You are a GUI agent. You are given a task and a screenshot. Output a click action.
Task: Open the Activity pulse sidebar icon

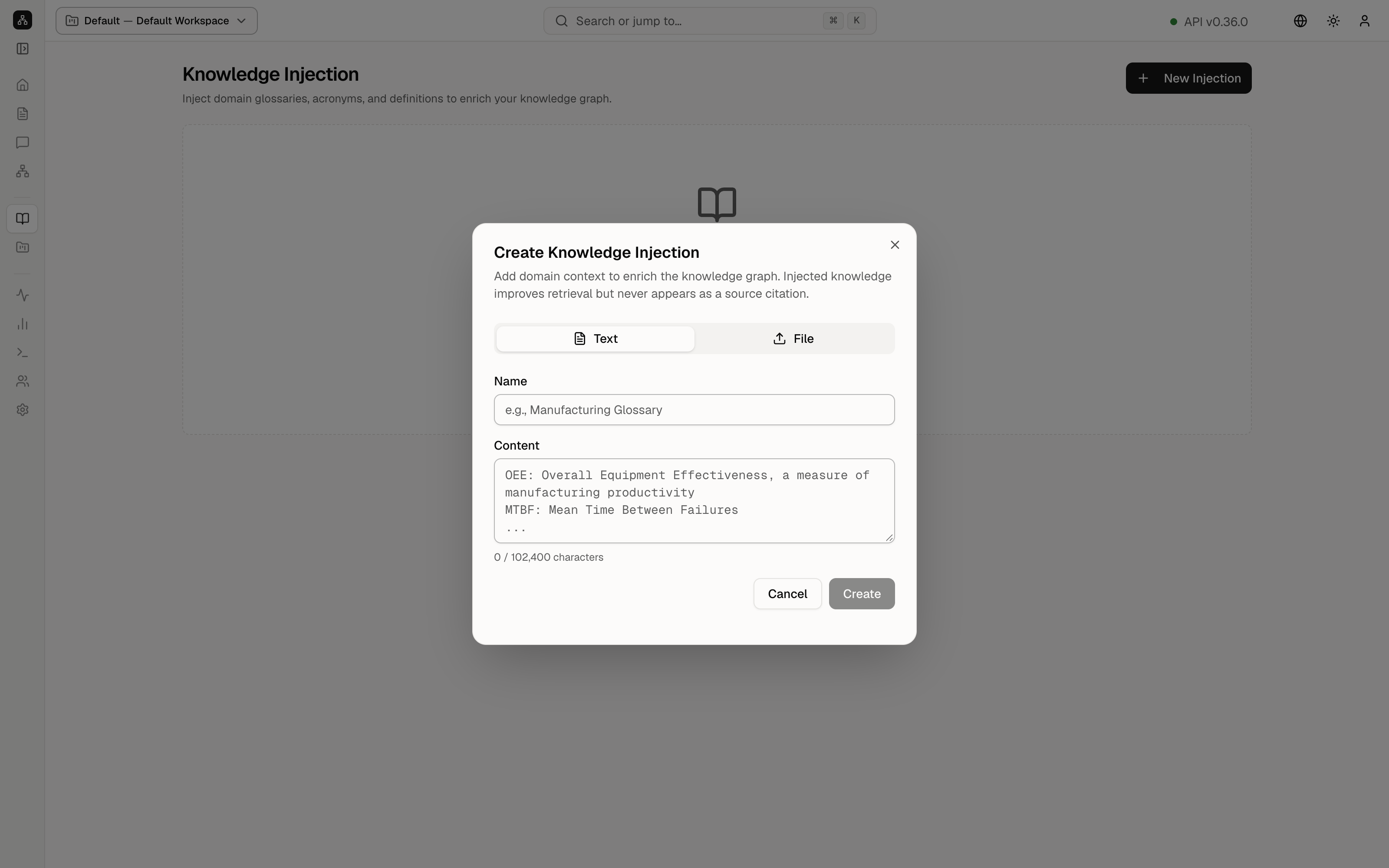[23, 295]
